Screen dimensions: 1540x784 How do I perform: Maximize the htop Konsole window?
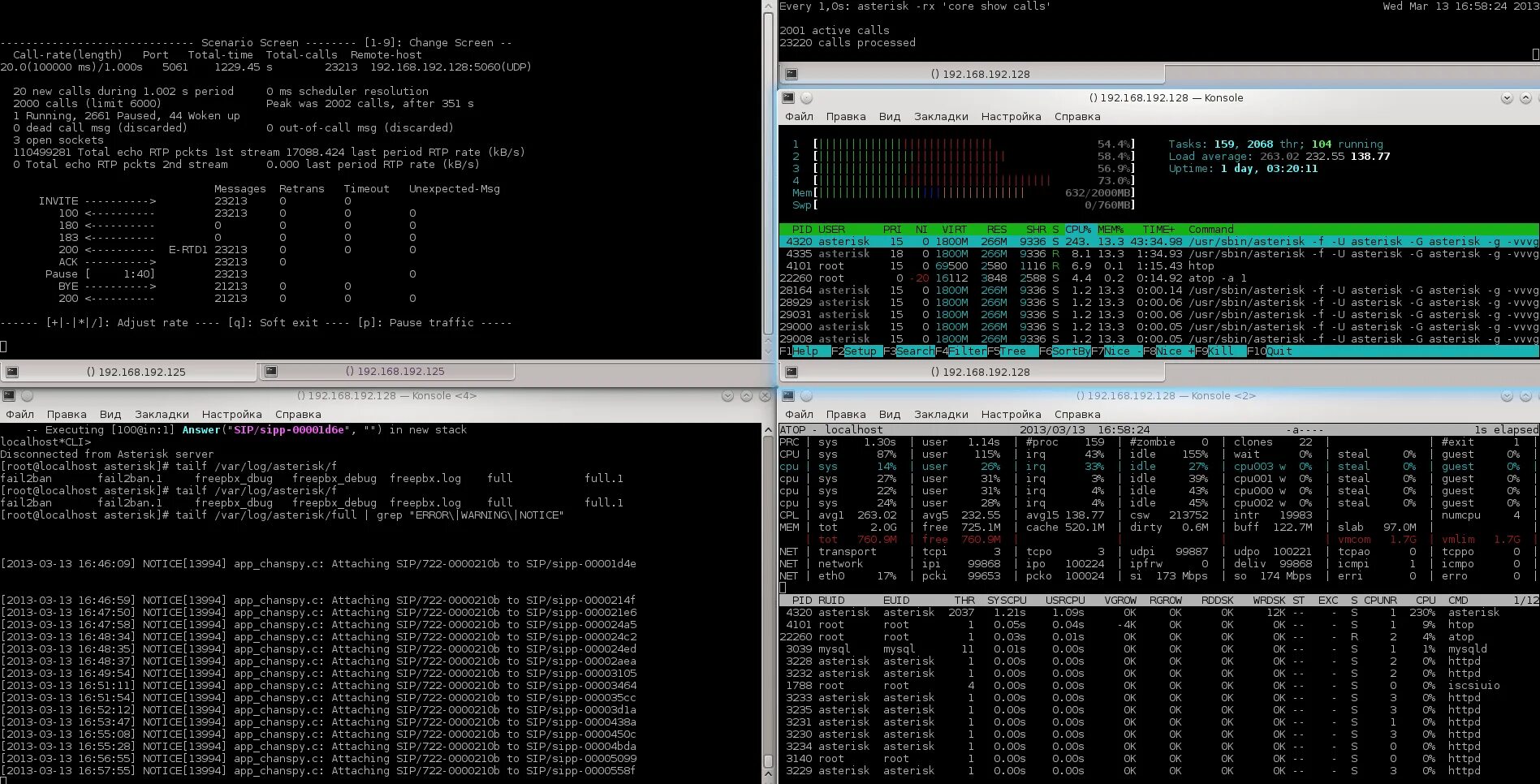pyautogui.click(x=1525, y=97)
